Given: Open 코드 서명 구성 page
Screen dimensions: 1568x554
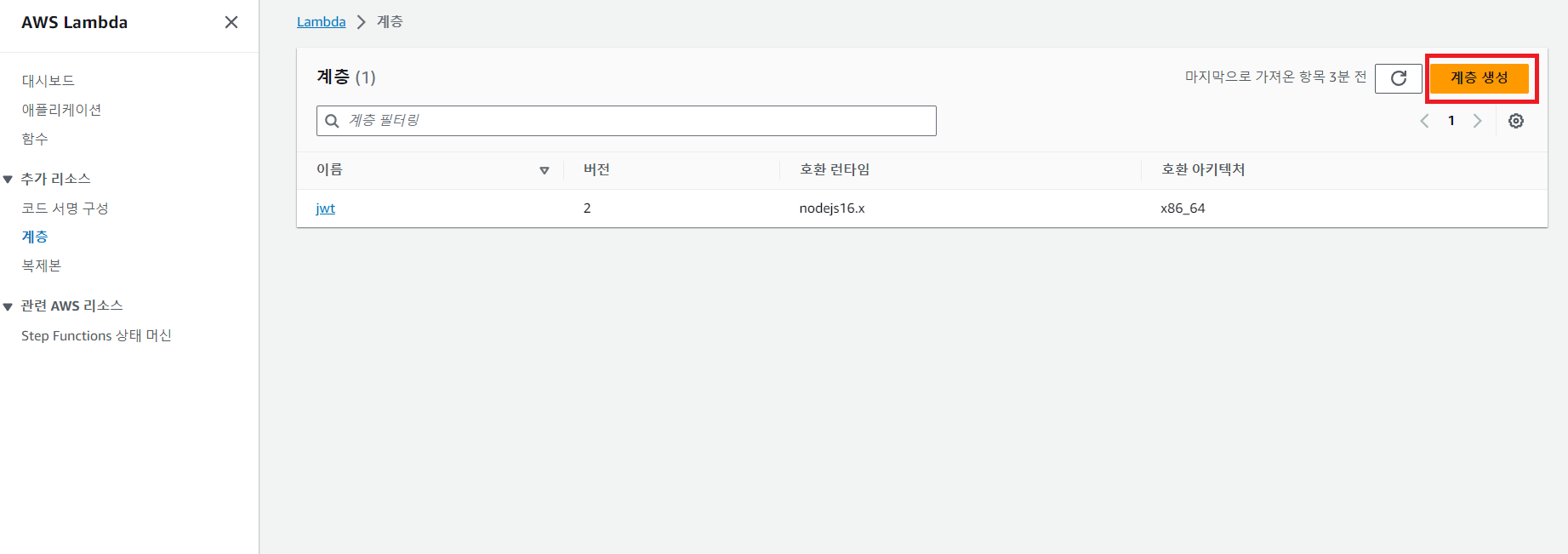Looking at the screenshot, I should click(x=65, y=208).
